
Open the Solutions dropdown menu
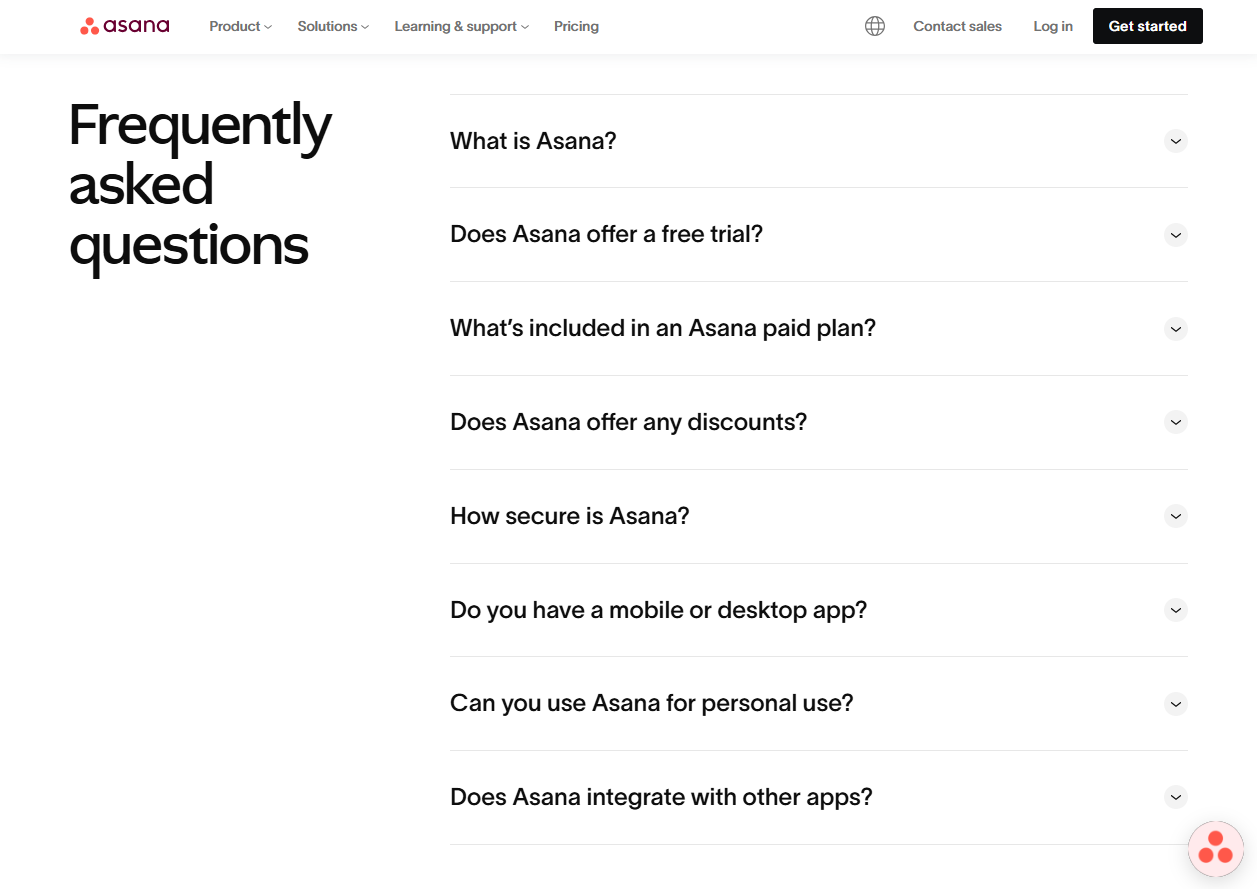pos(332,26)
